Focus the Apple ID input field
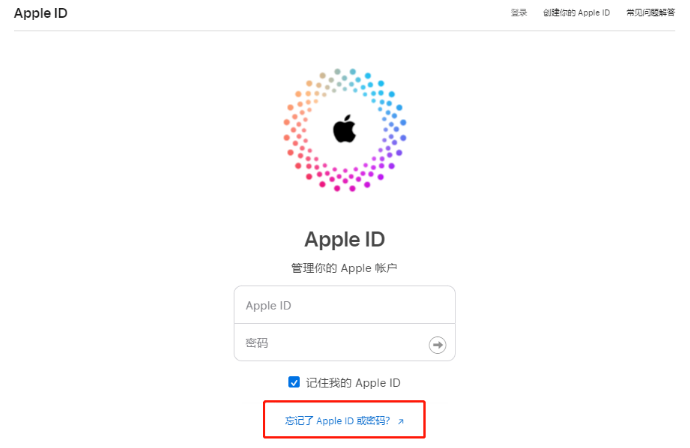The image size is (690, 448). tap(344, 305)
